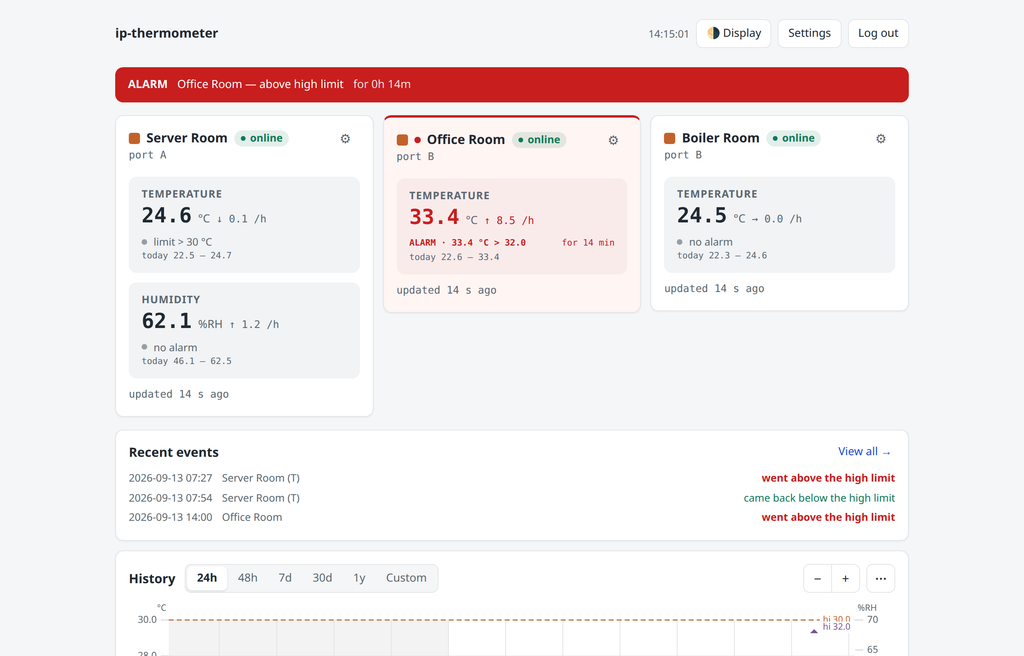Screen dimensions: 1024x656
Task: Follow the View all events link
Action: click(x=865, y=451)
